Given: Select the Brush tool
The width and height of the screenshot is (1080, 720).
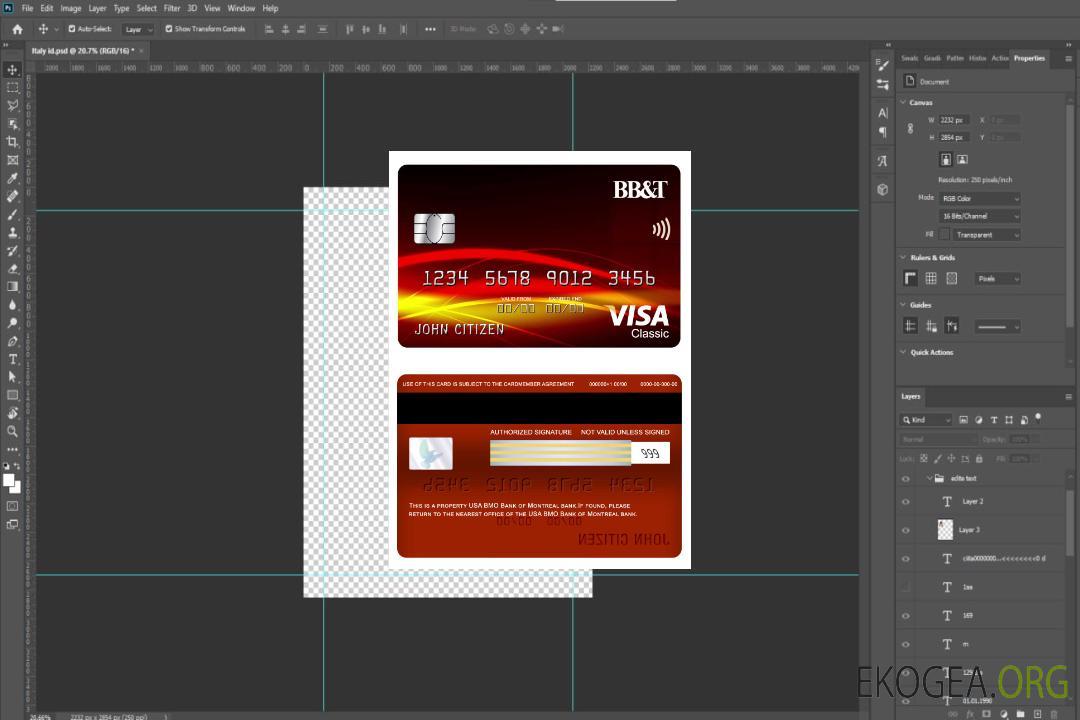Looking at the screenshot, I should click(x=12, y=214).
